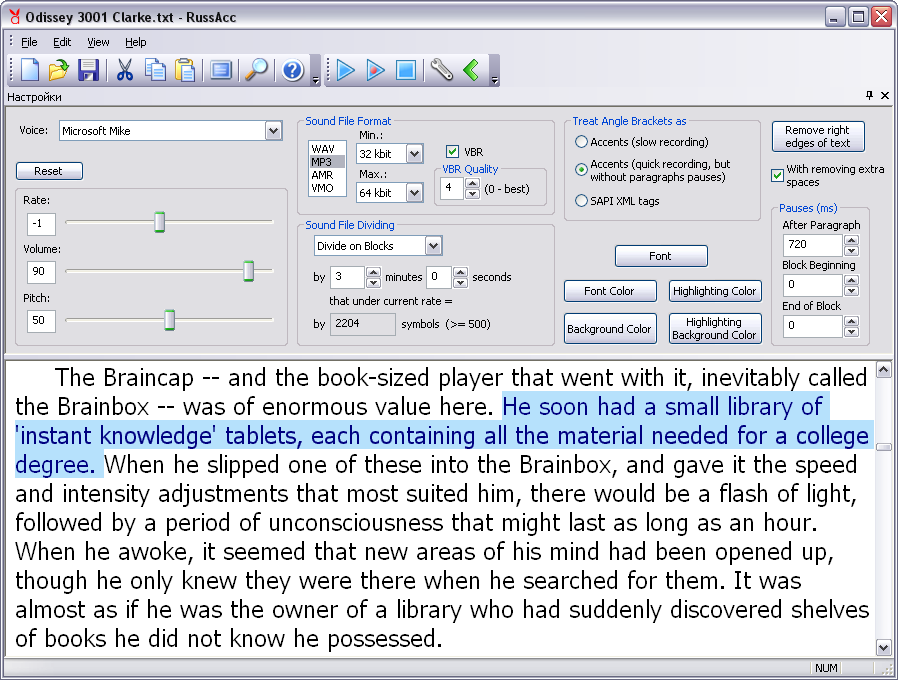Toggle the VBR checkbox

pyautogui.click(x=452, y=152)
